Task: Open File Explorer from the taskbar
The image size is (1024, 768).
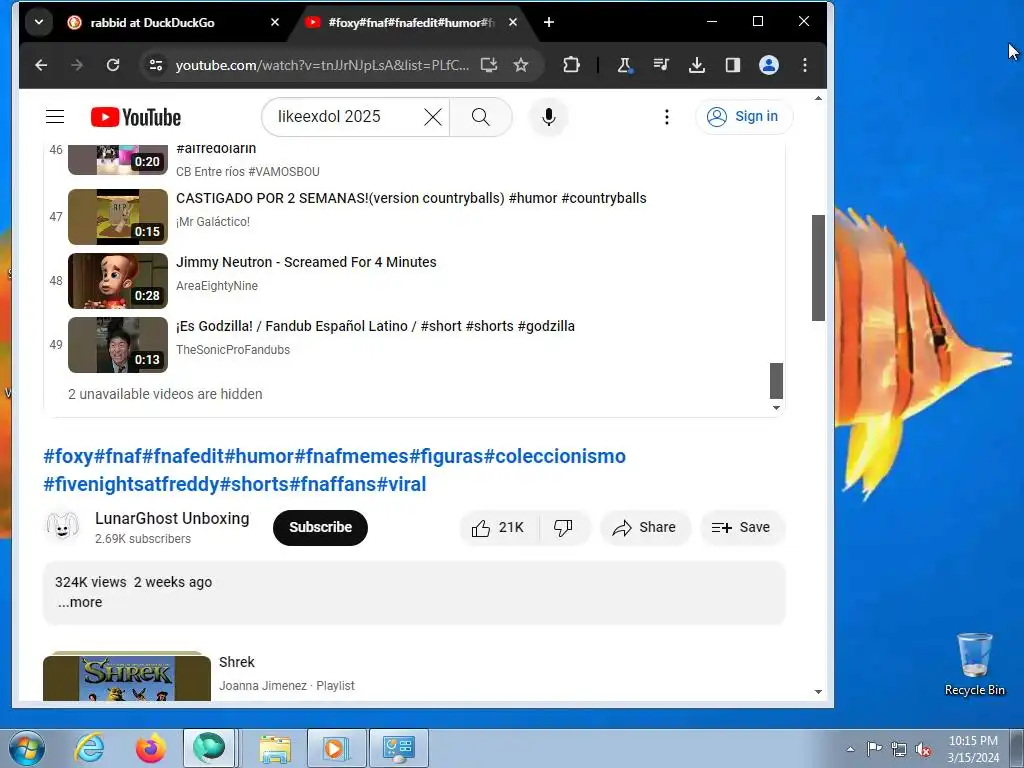Action: tap(275, 748)
